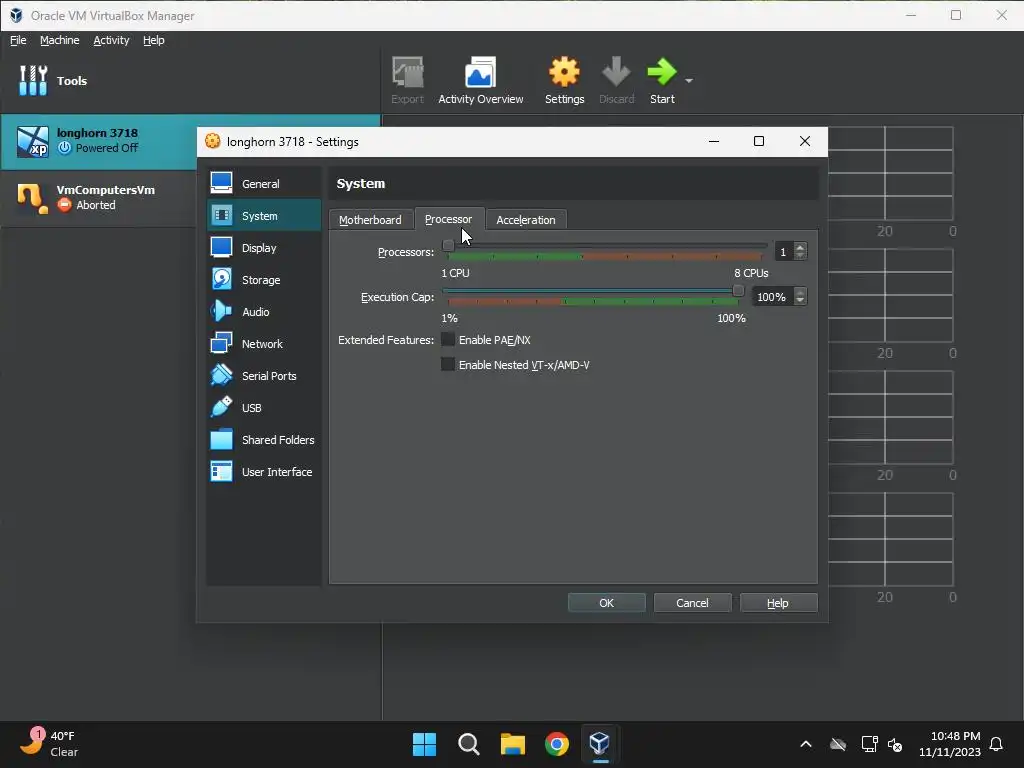The image size is (1024, 768).
Task: Switch to the Acceleration tab
Action: pyautogui.click(x=526, y=220)
